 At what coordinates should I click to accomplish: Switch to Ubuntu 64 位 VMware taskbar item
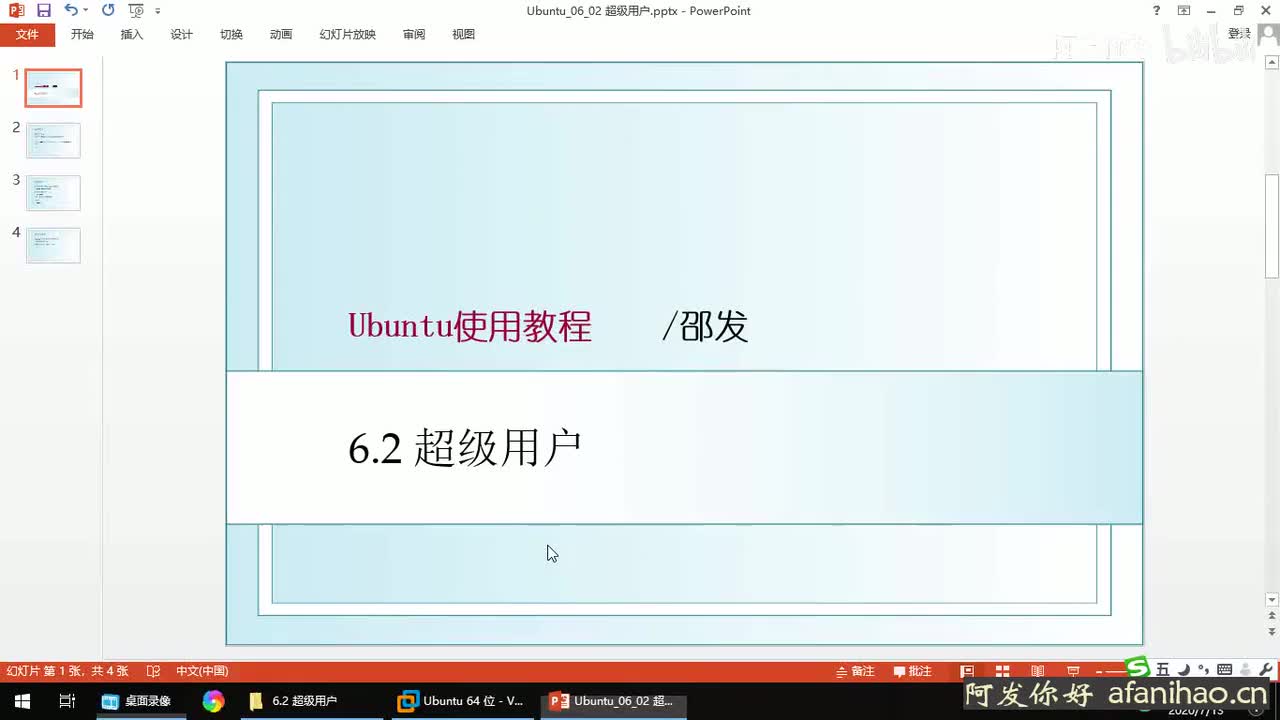pos(461,701)
